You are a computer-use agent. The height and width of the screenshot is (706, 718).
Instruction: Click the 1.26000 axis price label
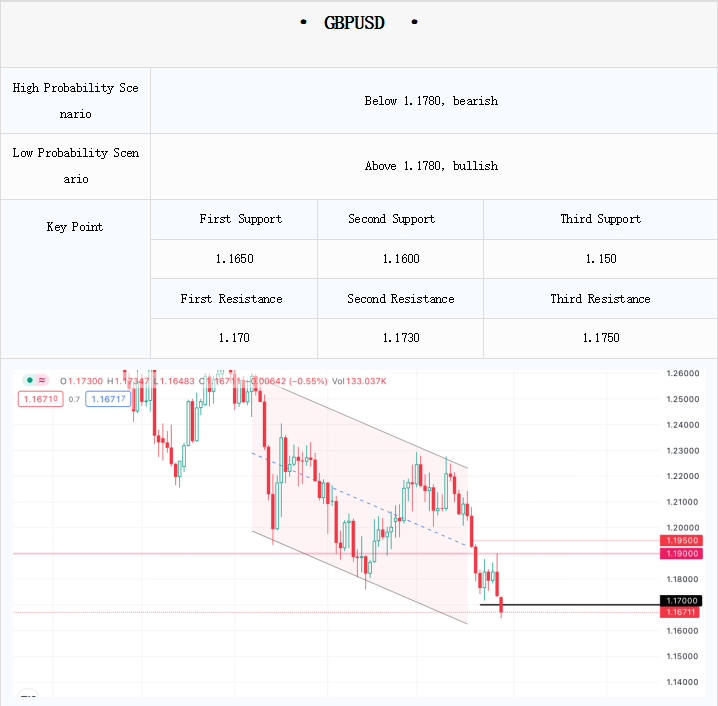click(683, 373)
